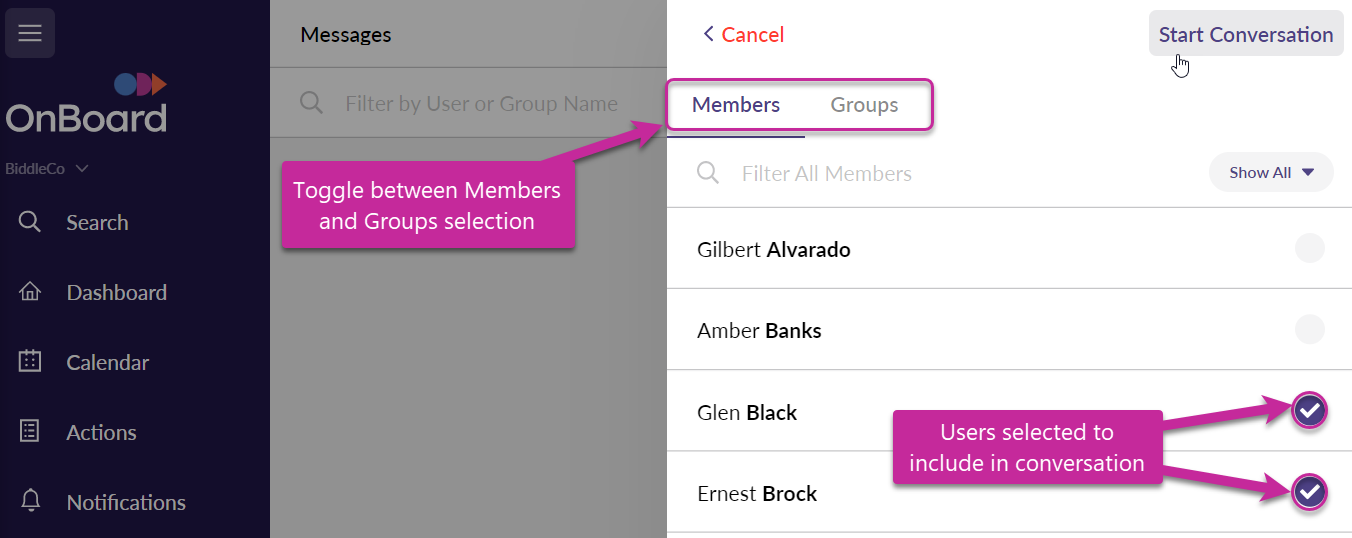Click the Notifications bell icon
This screenshot has width=1352, height=538.
coord(30,501)
